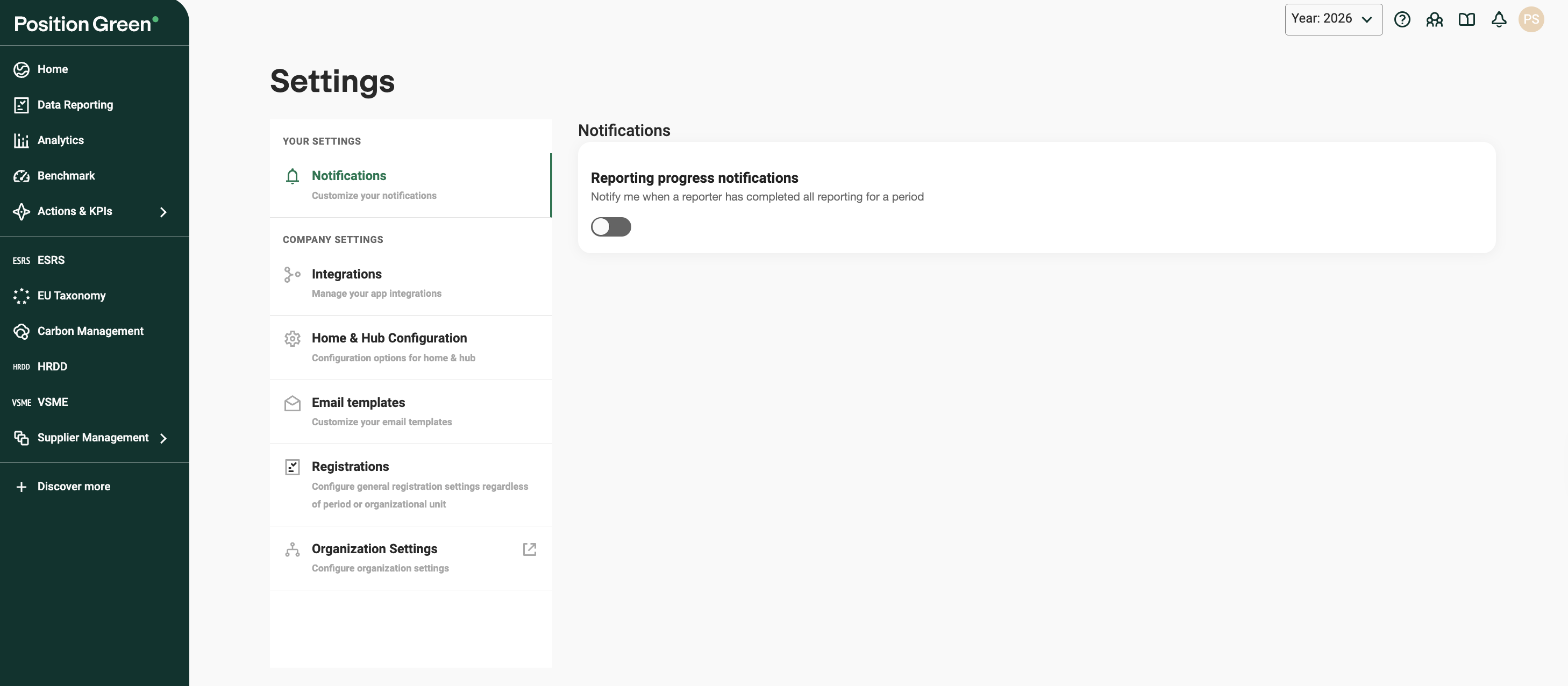The width and height of the screenshot is (1568, 686).
Task: Open the Registrations settings item
Action: click(411, 485)
